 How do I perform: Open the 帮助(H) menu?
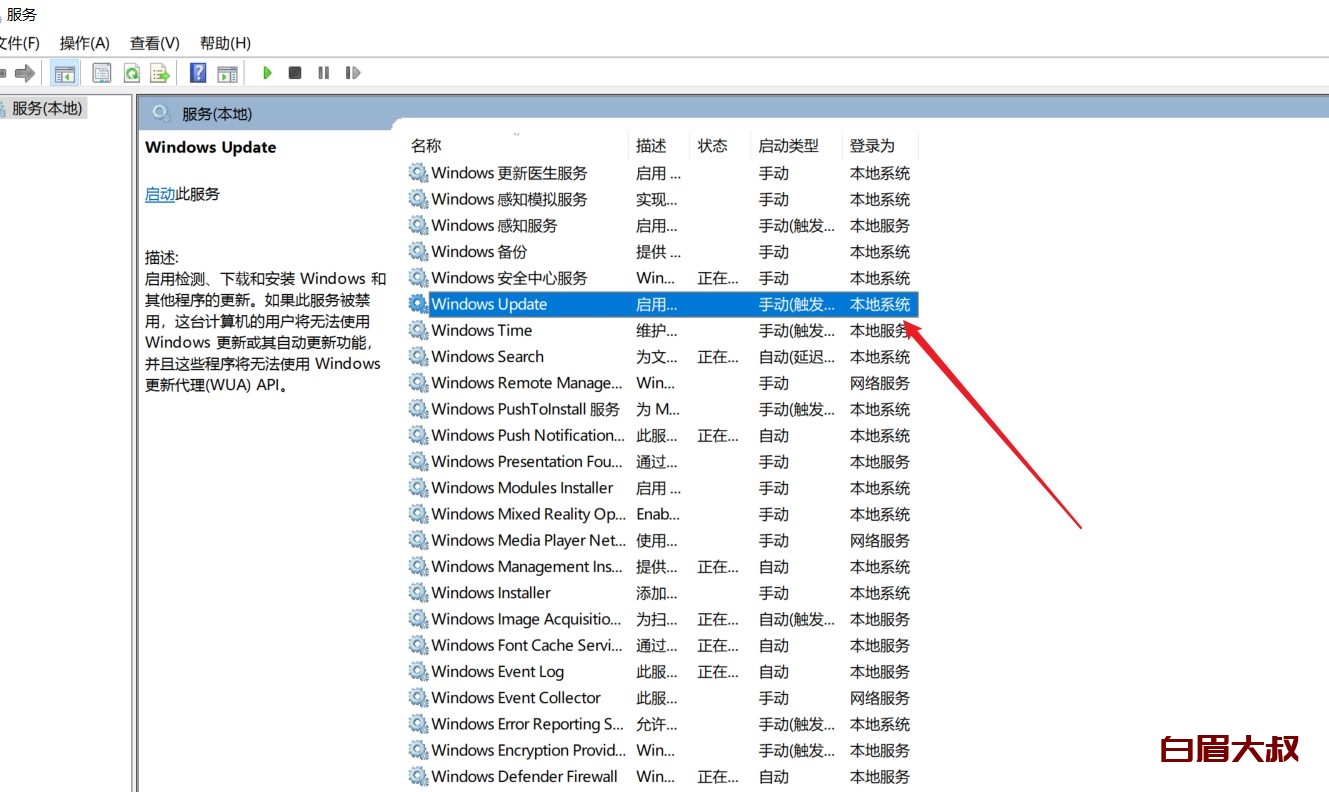point(225,43)
